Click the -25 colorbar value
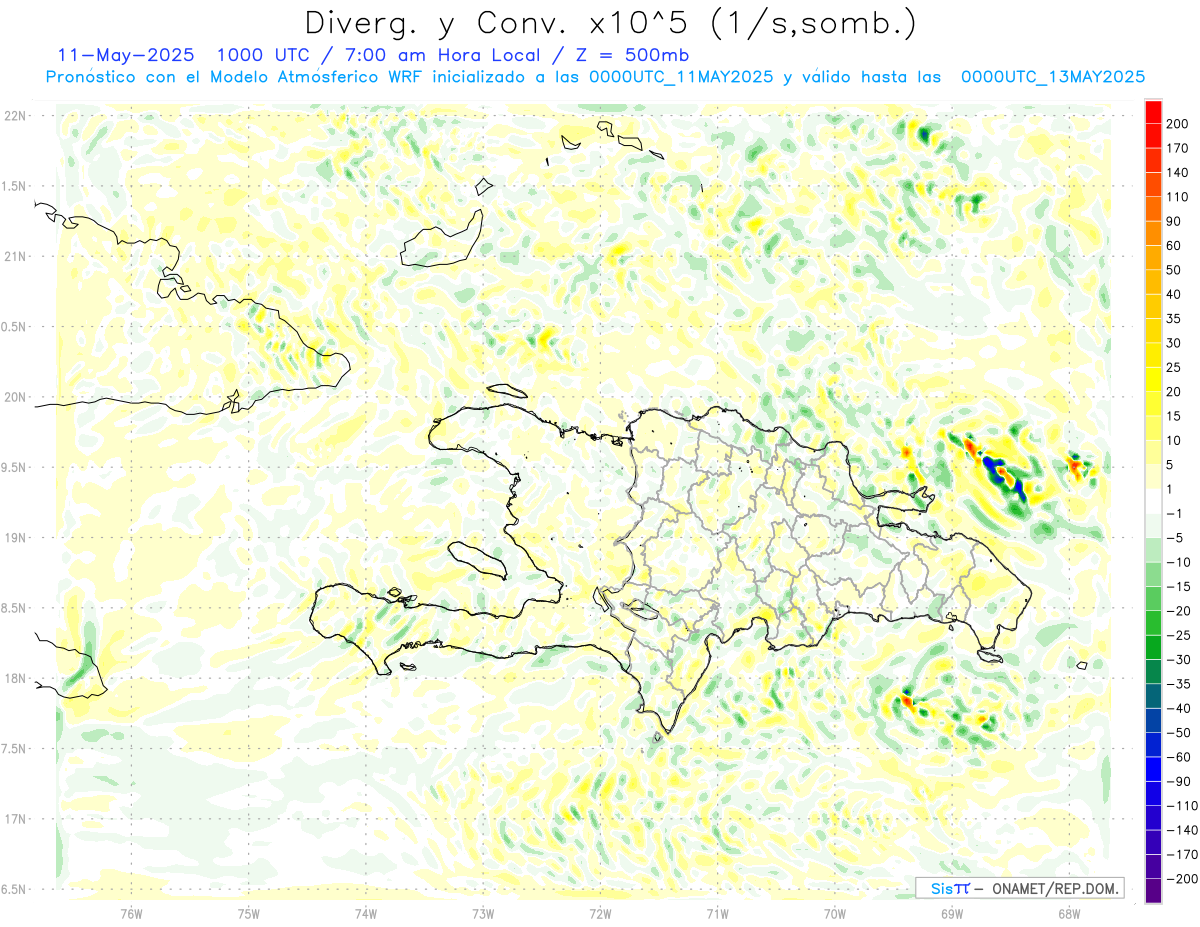Viewport: 1200px width, 927px height. (x=1177, y=635)
